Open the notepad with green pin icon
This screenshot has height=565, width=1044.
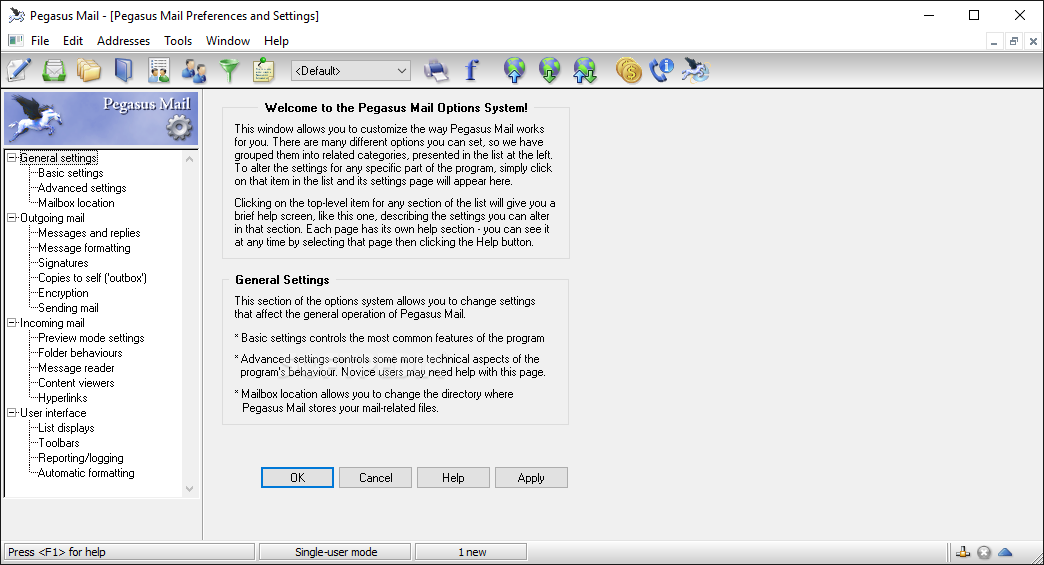[x=264, y=70]
